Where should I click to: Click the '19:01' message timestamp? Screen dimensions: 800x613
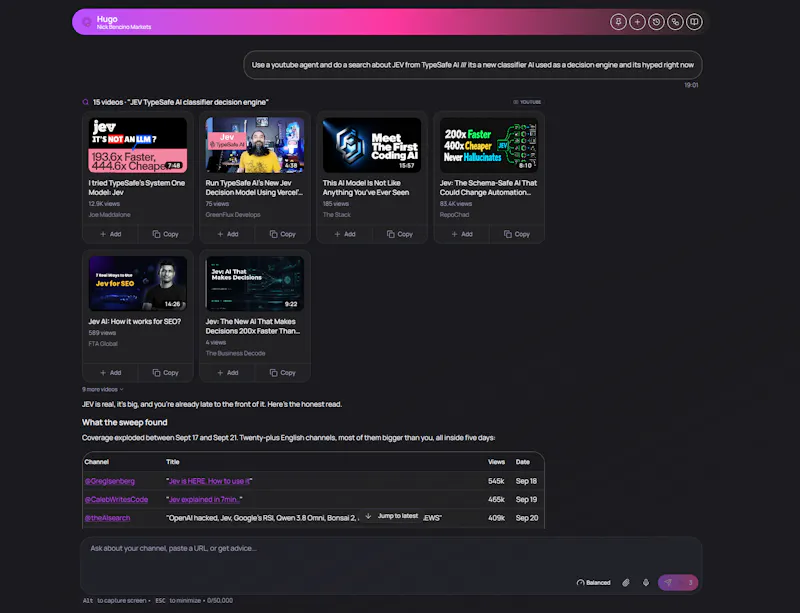tap(691, 85)
